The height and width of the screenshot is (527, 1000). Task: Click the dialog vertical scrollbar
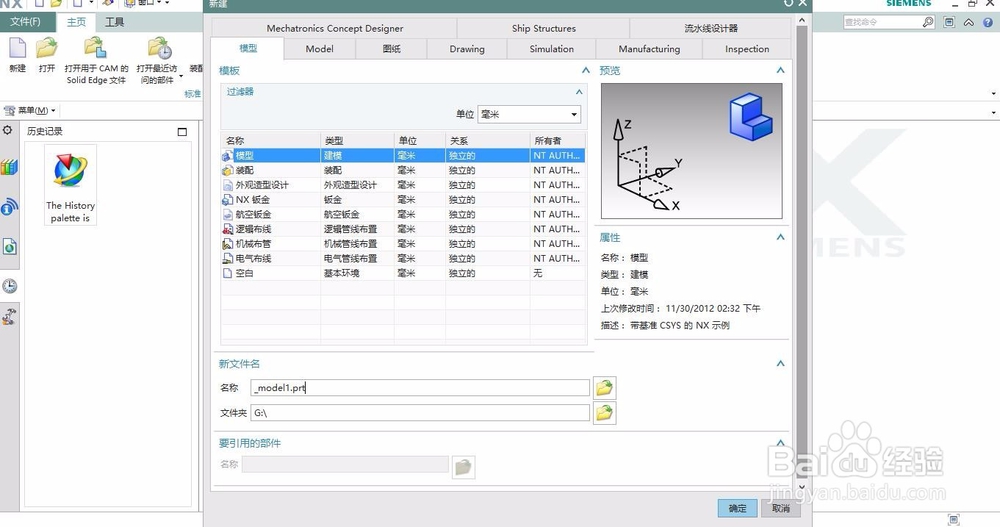(x=802, y=255)
